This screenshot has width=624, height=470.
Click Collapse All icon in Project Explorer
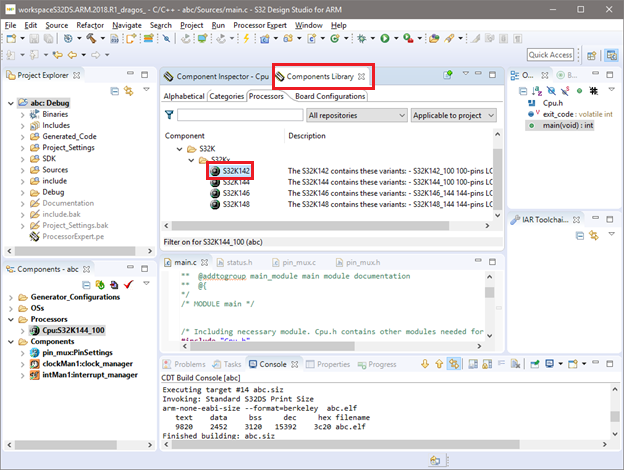(x=115, y=91)
